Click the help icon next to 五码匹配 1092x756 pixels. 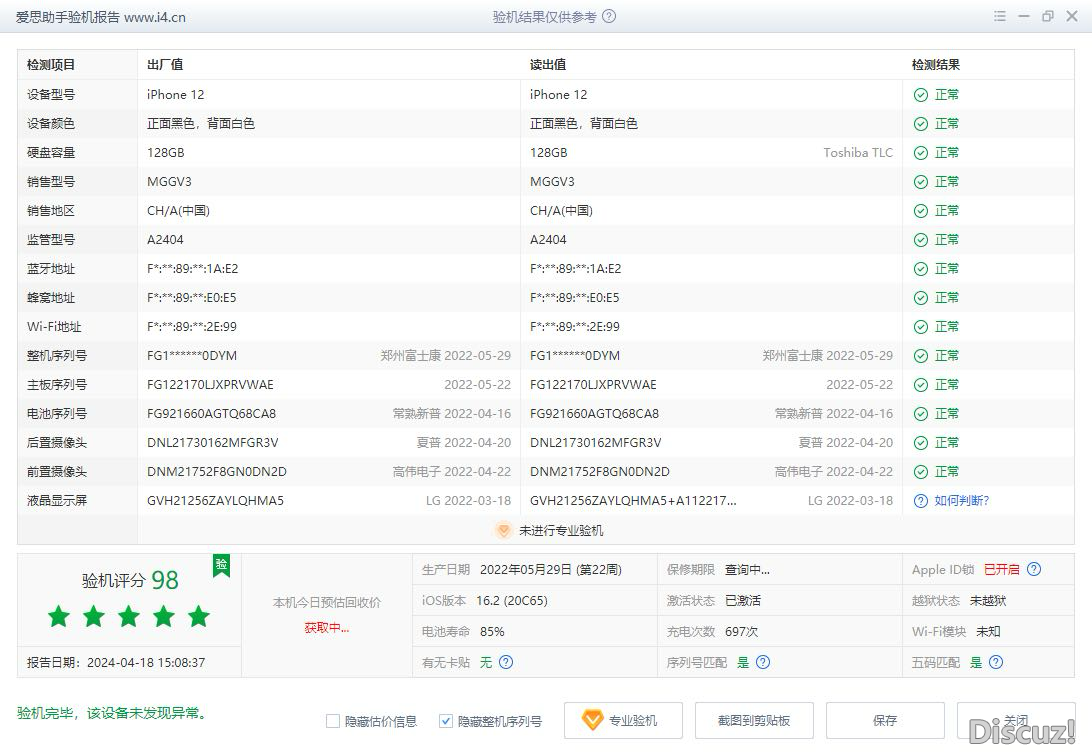(x=996, y=662)
